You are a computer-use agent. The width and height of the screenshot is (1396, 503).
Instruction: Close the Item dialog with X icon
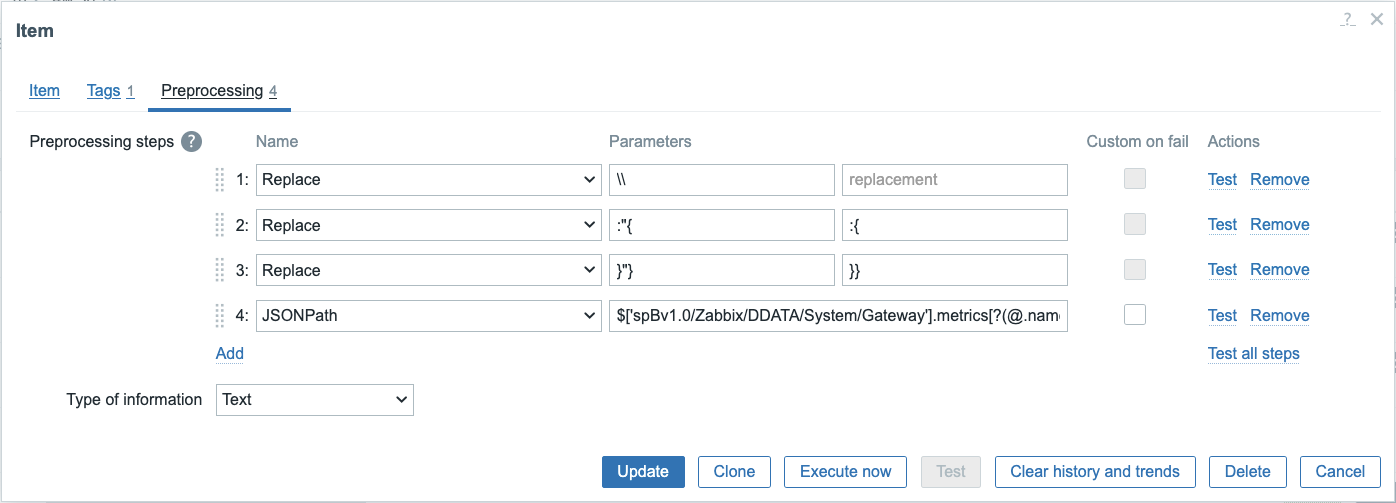click(x=1377, y=18)
